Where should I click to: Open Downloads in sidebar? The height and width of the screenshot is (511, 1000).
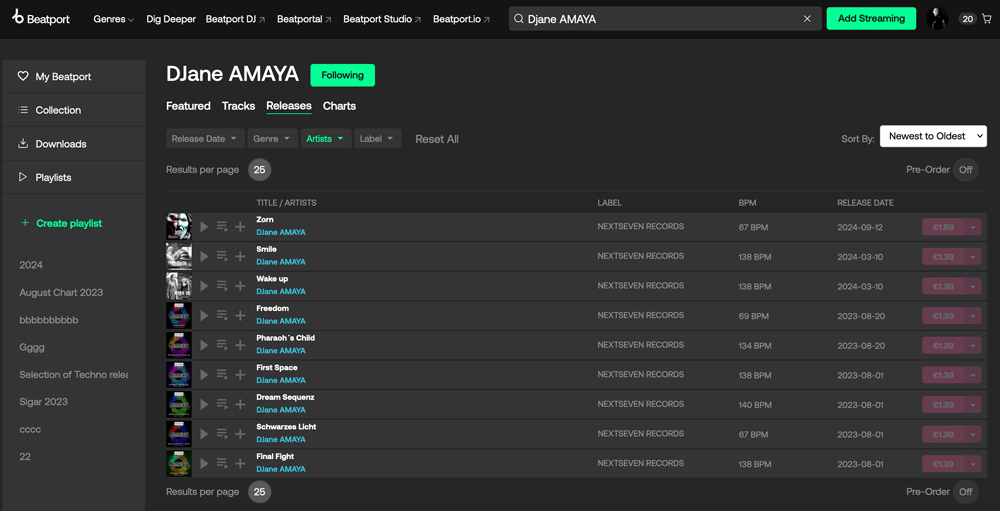74,144
